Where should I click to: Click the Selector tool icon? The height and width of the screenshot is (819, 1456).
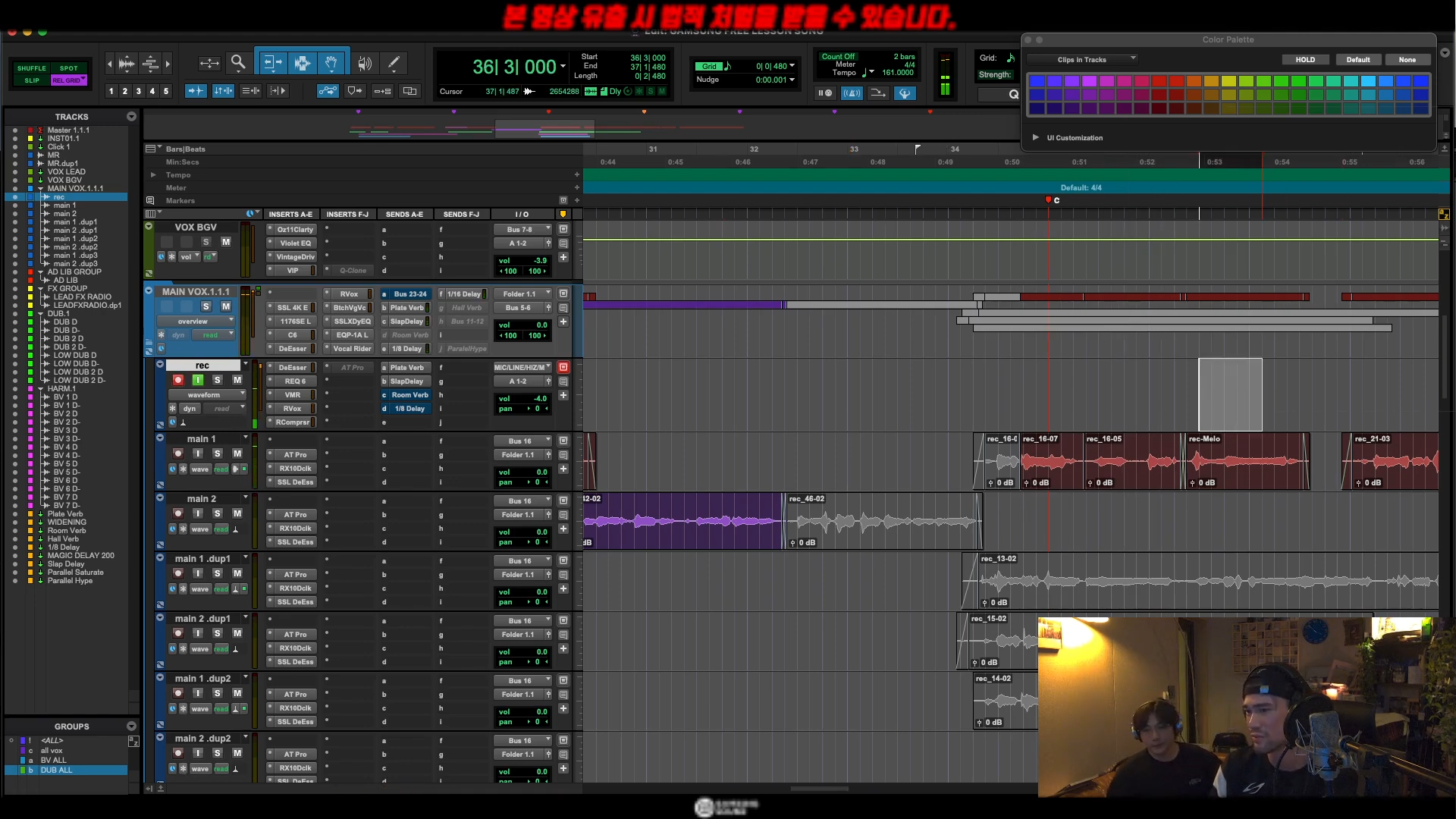302,63
